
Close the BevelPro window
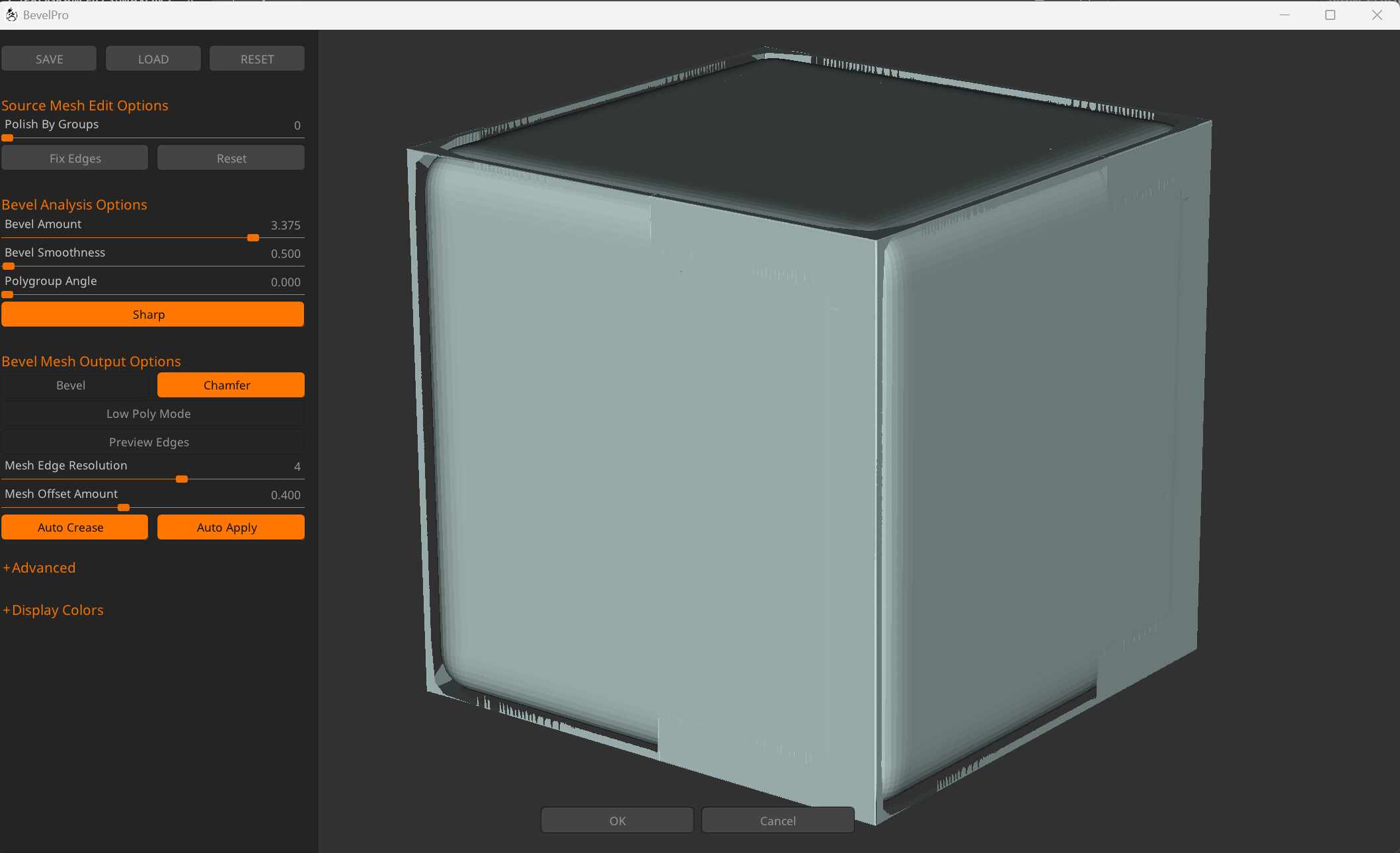(x=1377, y=15)
